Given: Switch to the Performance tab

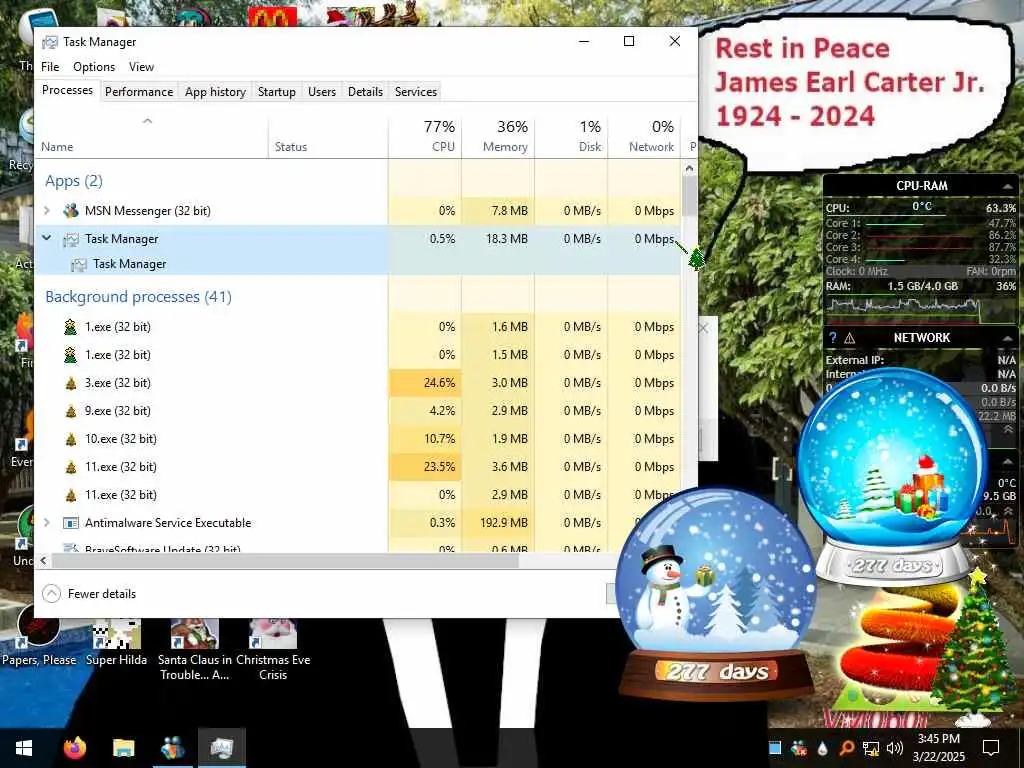Looking at the screenshot, I should (139, 92).
